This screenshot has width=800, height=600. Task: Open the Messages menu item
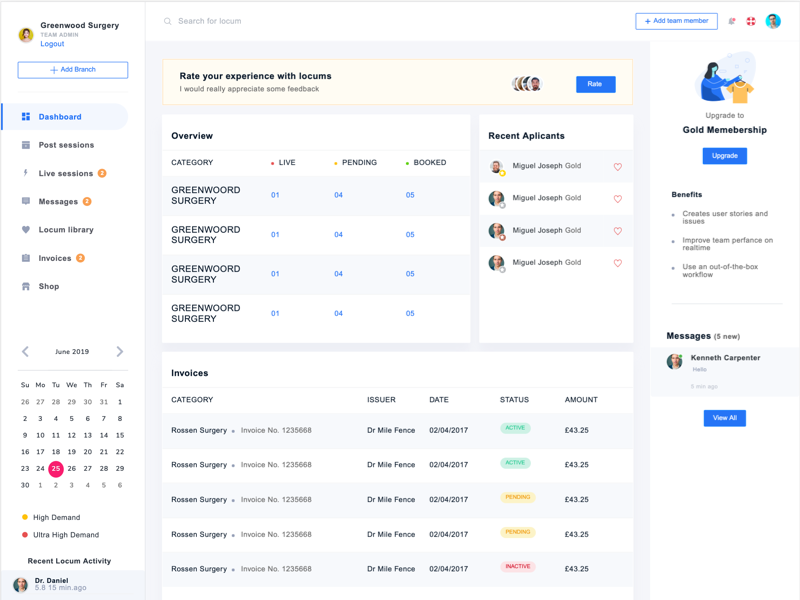58,202
